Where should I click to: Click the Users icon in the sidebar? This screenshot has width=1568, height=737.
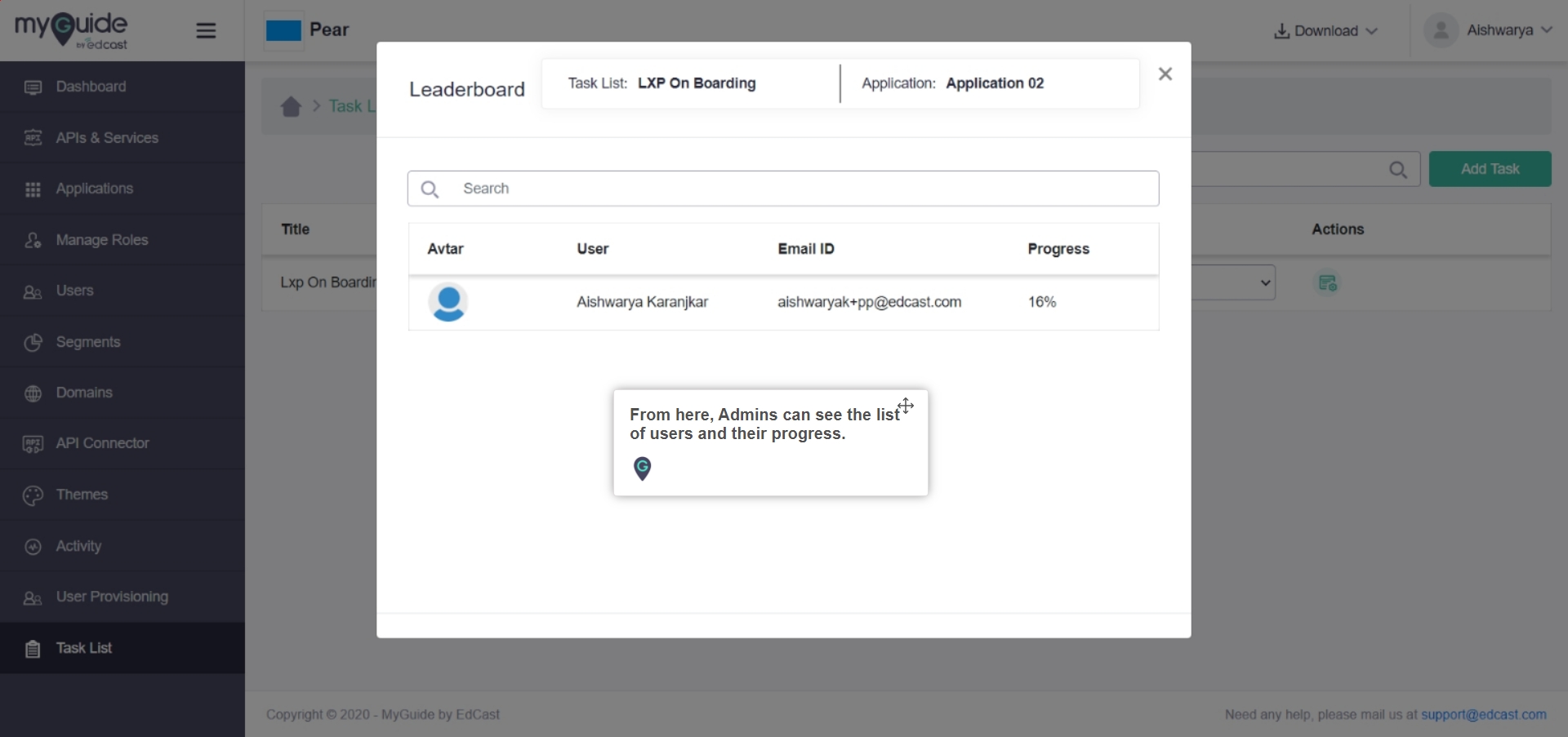pyautogui.click(x=33, y=292)
